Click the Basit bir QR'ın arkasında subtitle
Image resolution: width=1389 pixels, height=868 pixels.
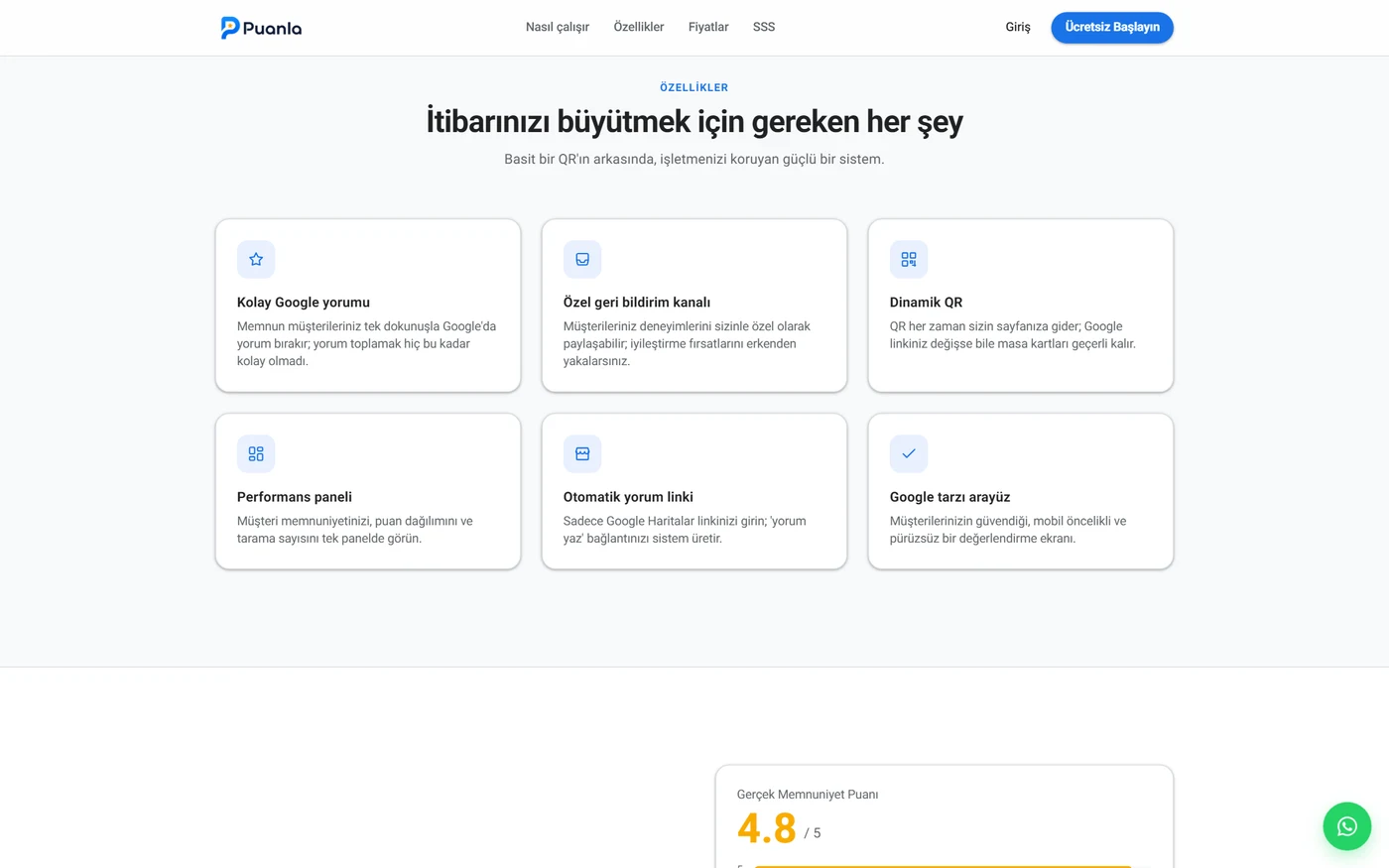click(694, 159)
